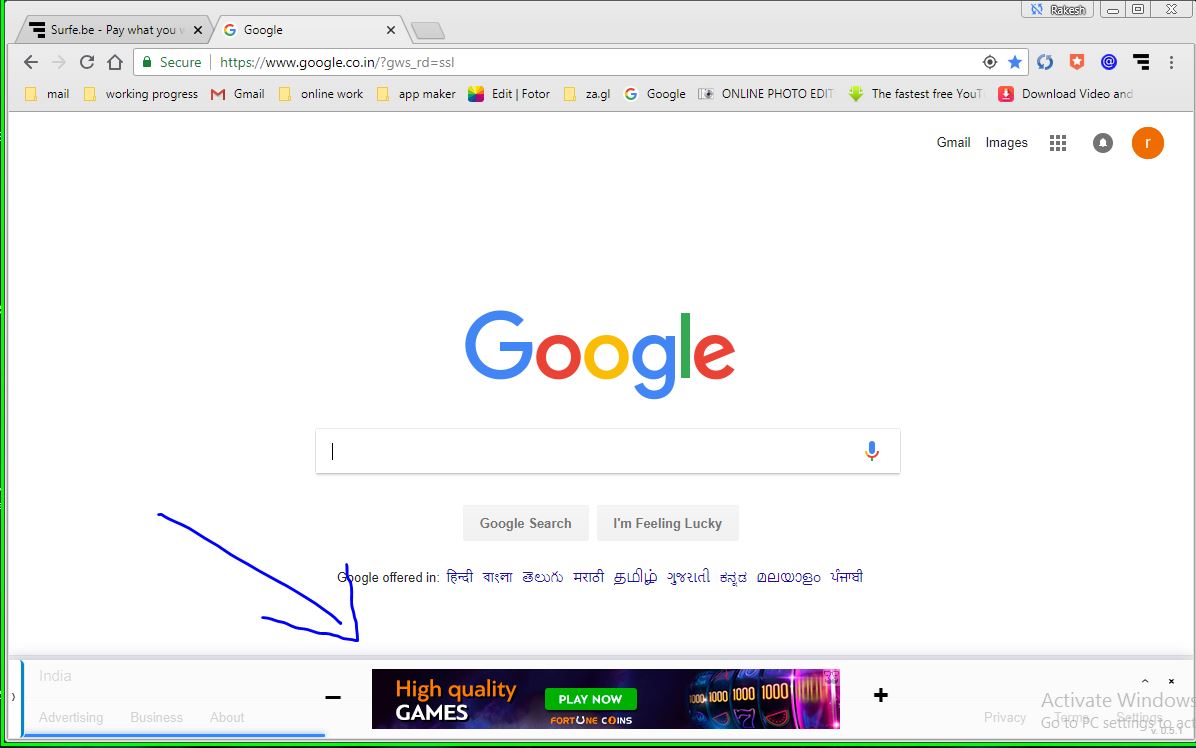
Task: Click the High quality GAMES ad banner
Action: [x=606, y=698]
